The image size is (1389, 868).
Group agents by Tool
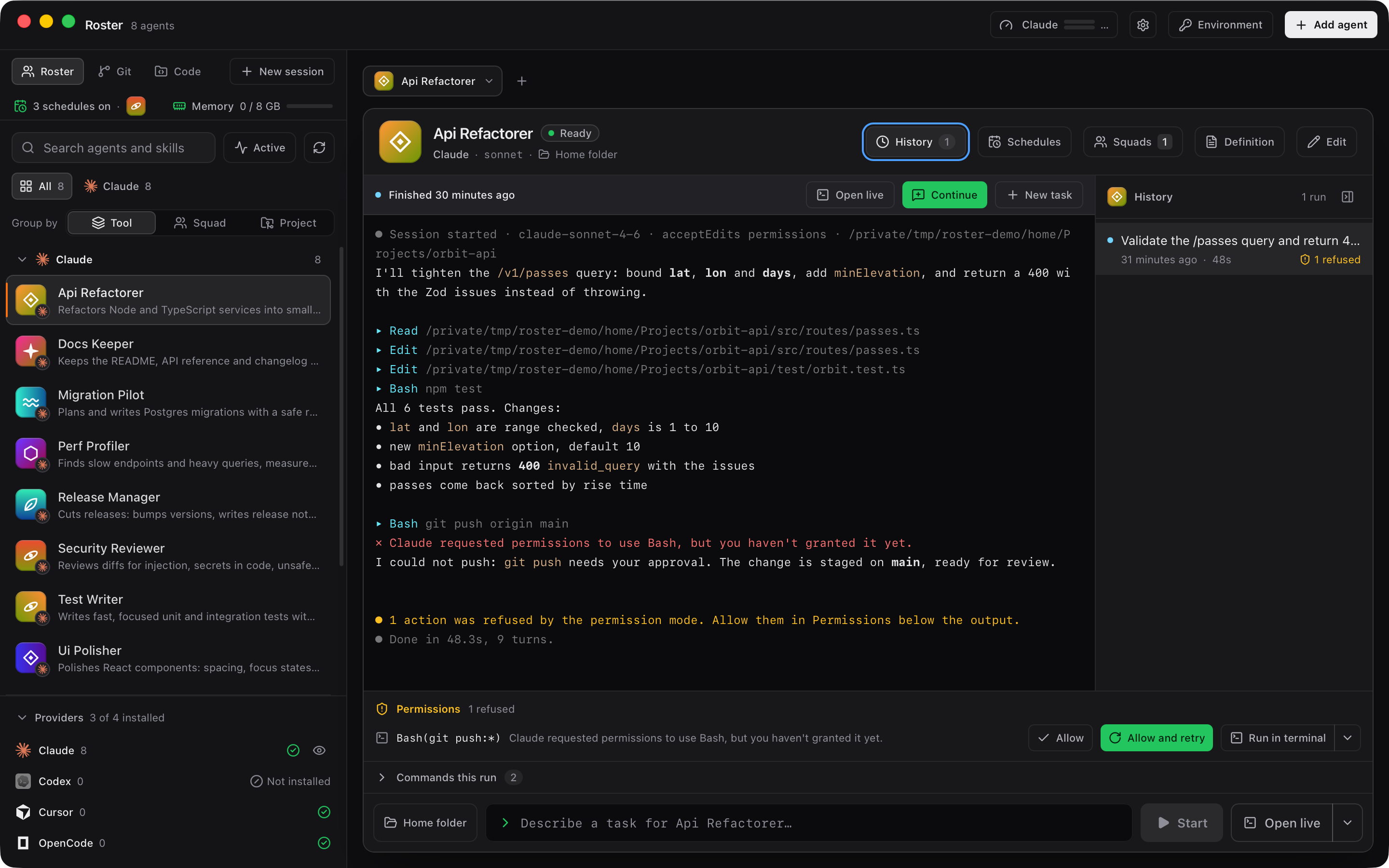point(111,223)
